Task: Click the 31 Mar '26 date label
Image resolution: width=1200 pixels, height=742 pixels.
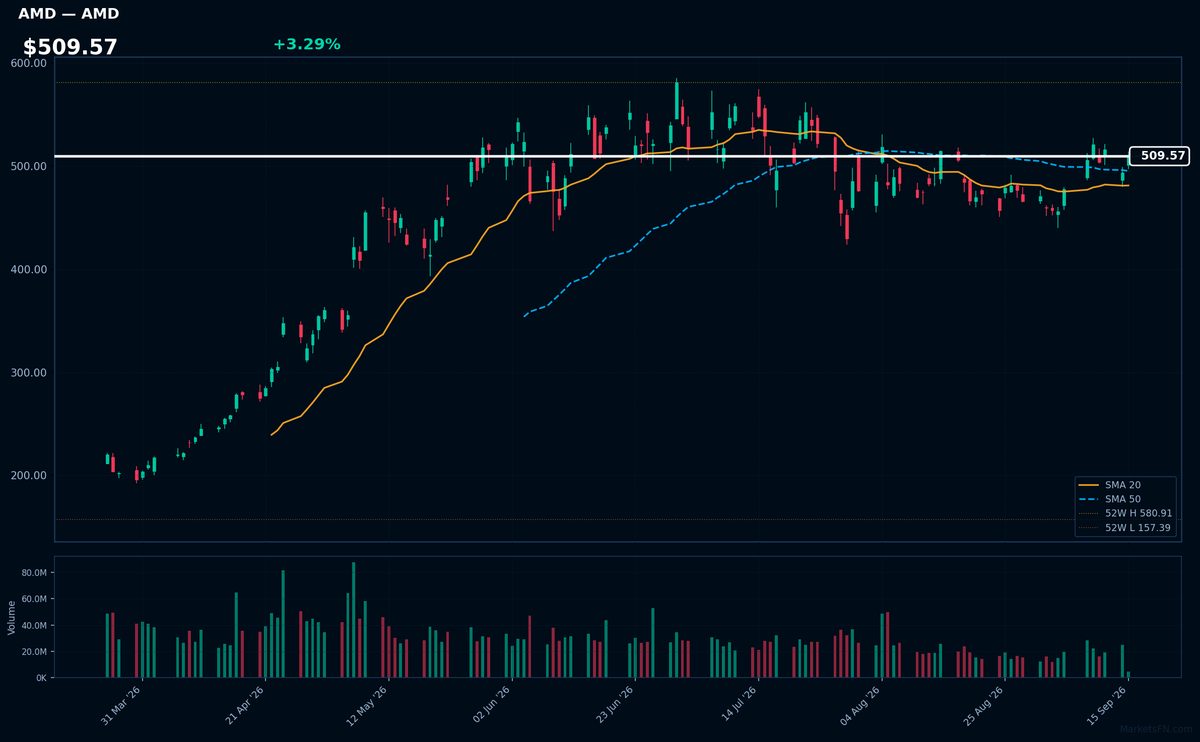Action: pyautogui.click(x=122, y=704)
